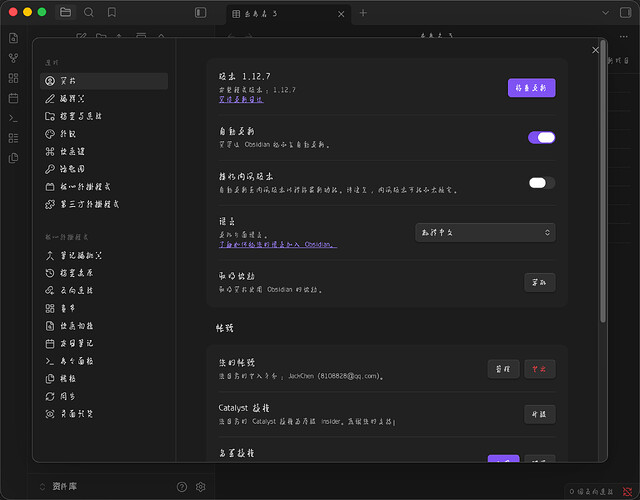The image size is (640, 500).
Task: Select the open tab ending in 3
Action: coord(289,14)
